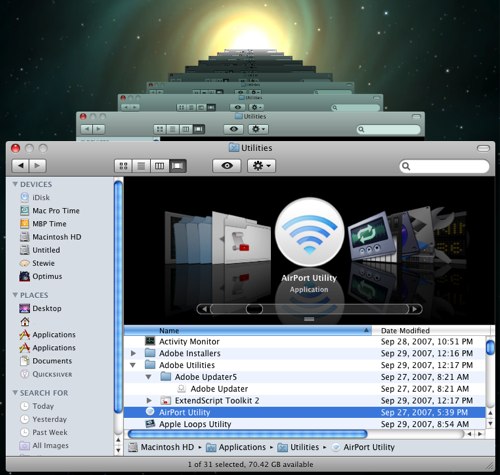Select Macintosh HD in the sidebar
The width and height of the screenshot is (500, 475).
coord(51,237)
